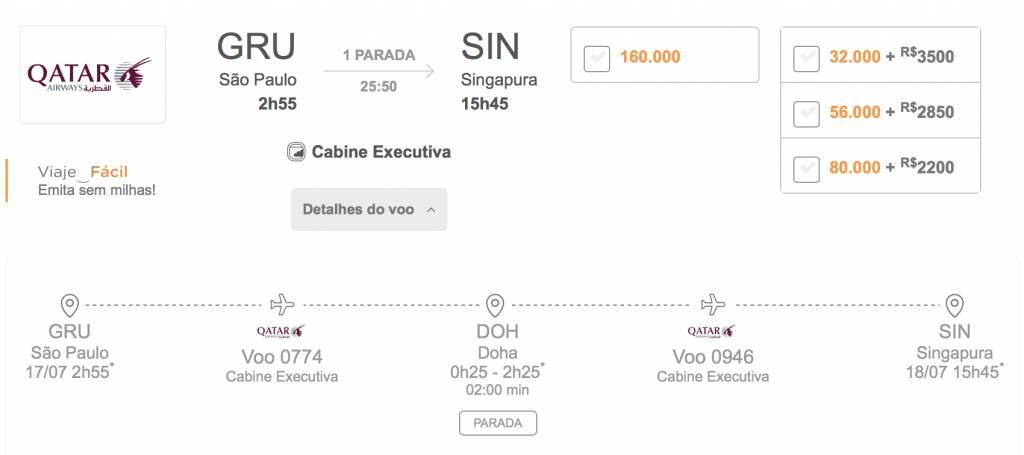Viewport: 1024px width, 455px height.
Task: Click the Qatar Airways logo card
Action: pyautogui.click(x=93, y=74)
